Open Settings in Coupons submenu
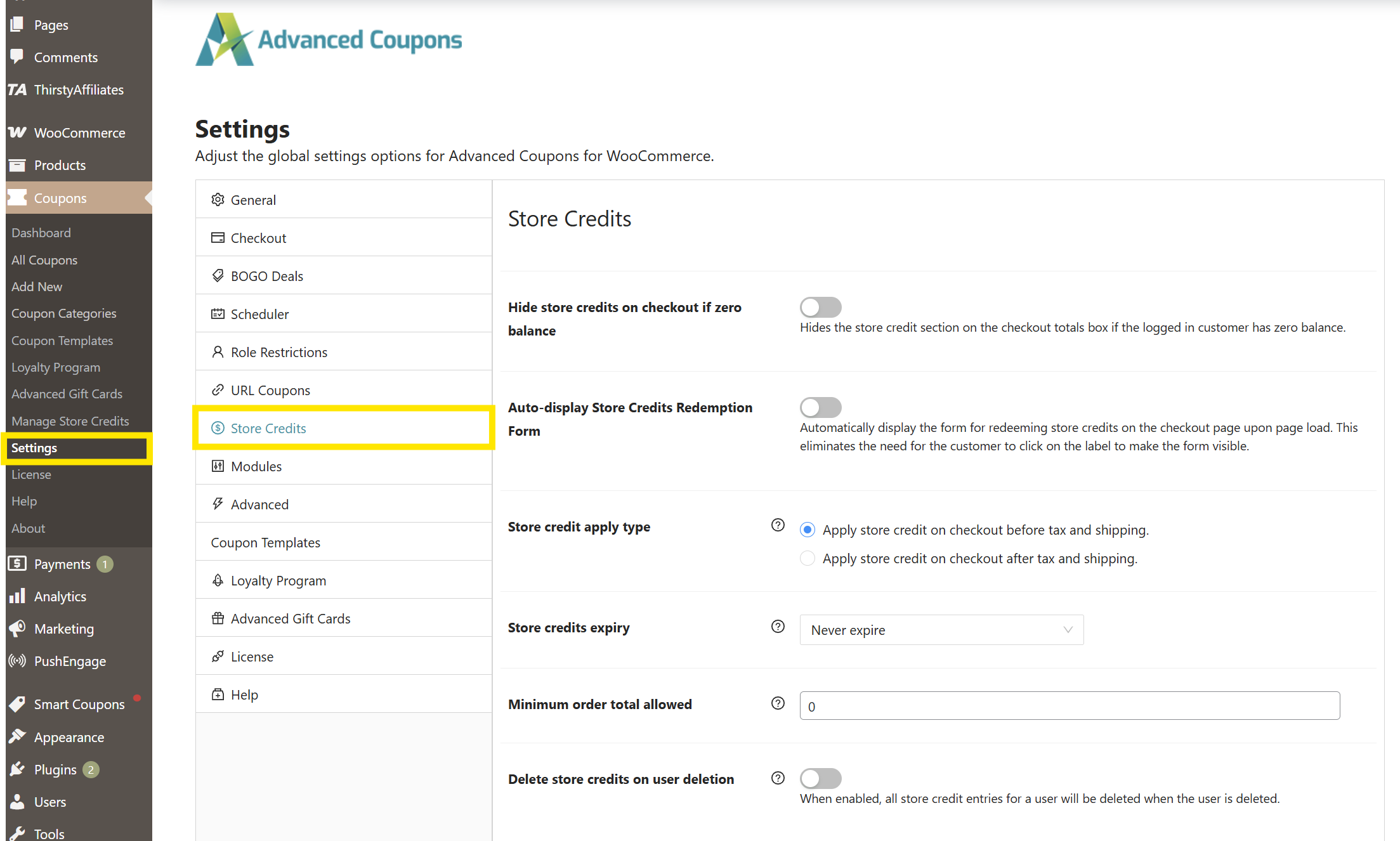 coord(34,448)
